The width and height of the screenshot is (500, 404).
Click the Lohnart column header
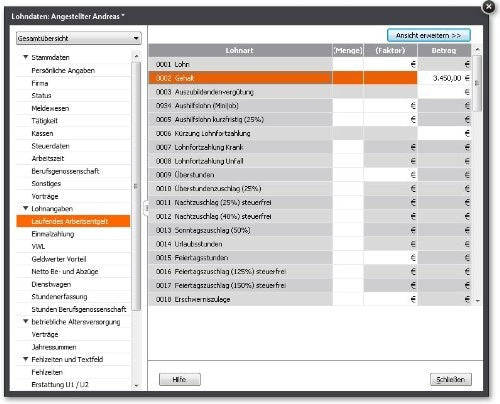pos(240,50)
